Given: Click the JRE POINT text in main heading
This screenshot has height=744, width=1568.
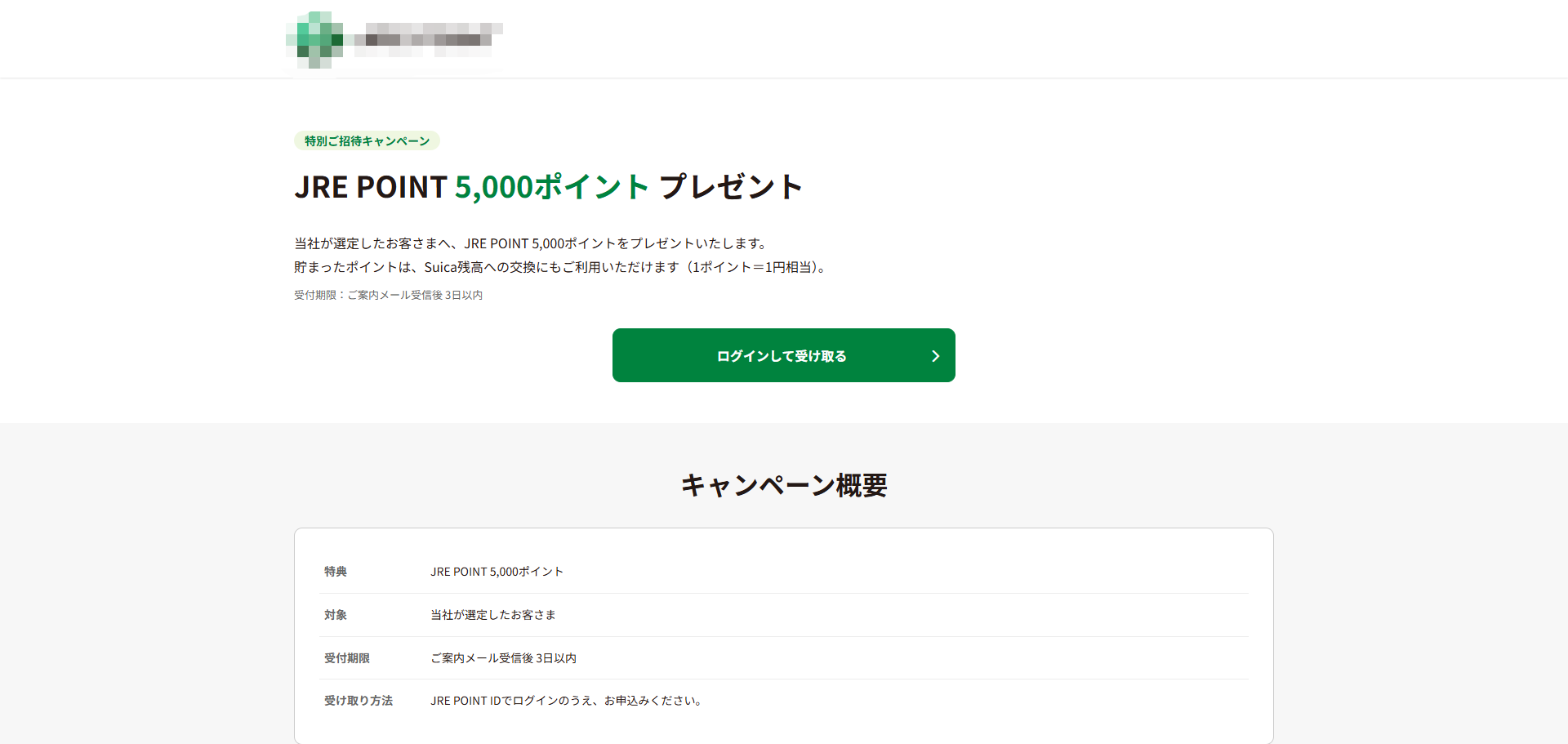Looking at the screenshot, I should tap(371, 187).
